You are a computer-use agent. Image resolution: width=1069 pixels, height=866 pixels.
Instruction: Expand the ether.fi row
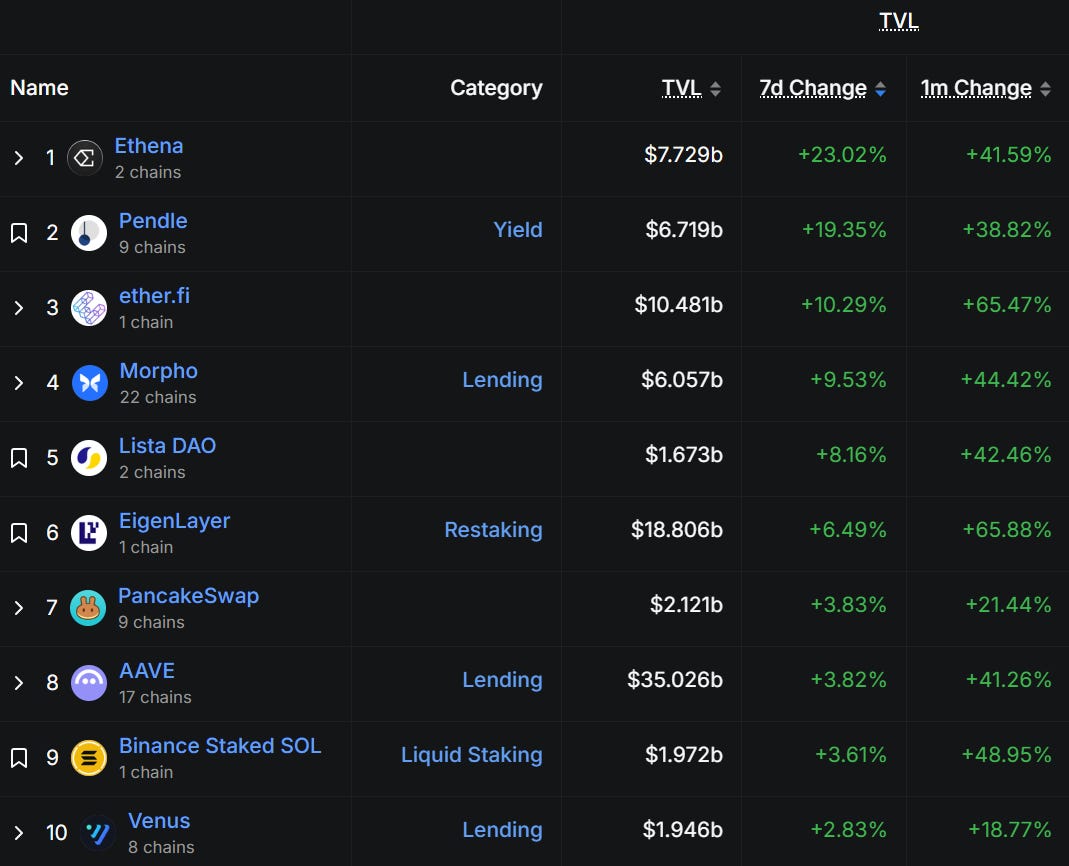(19, 308)
